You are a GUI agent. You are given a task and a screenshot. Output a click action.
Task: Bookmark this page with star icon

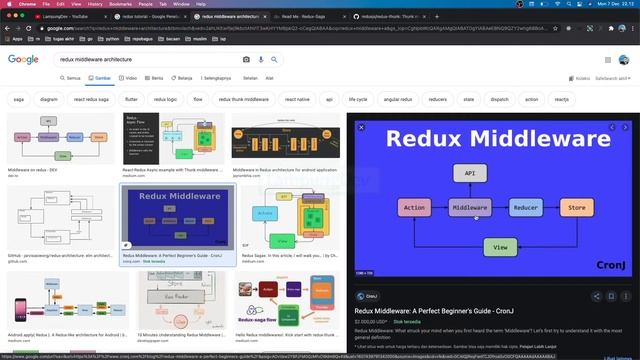click(x=555, y=29)
